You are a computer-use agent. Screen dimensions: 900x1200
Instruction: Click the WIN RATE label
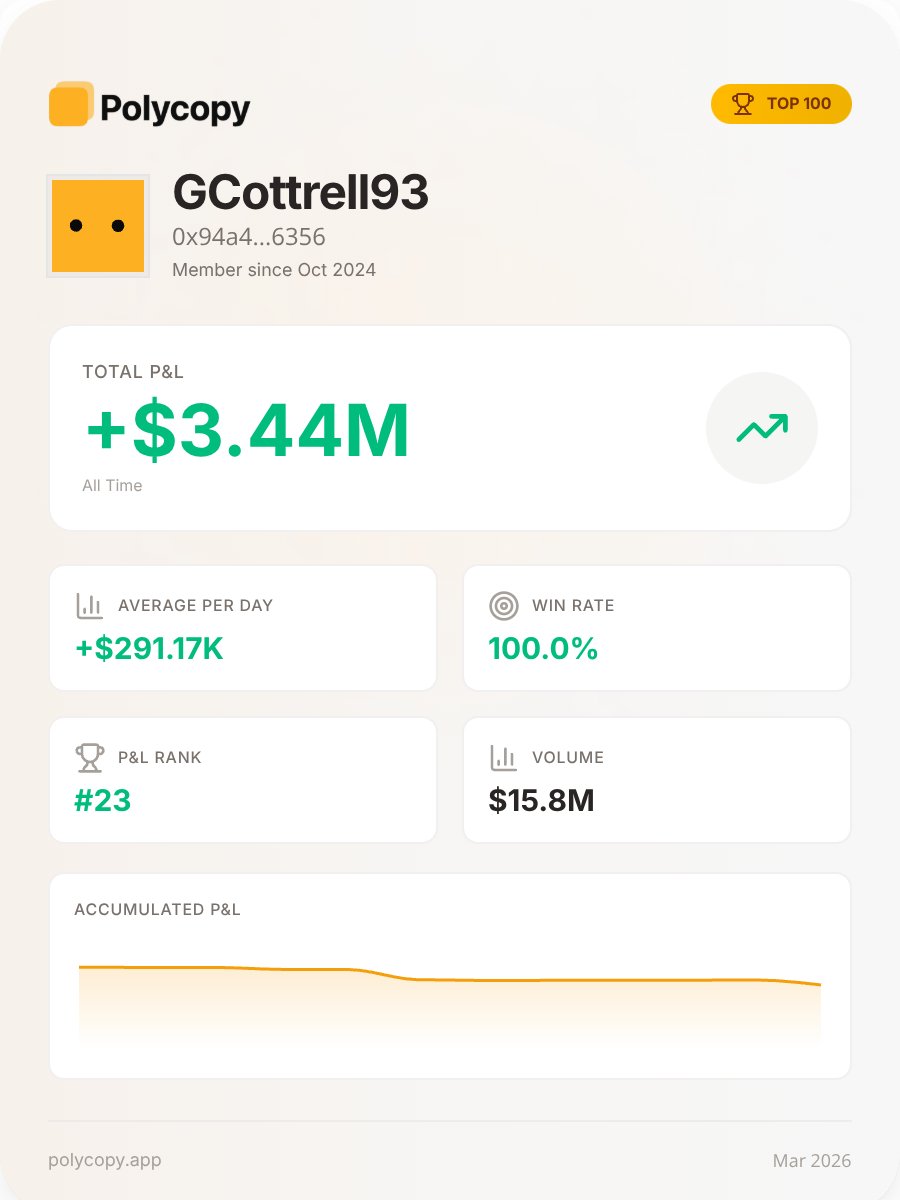point(573,606)
